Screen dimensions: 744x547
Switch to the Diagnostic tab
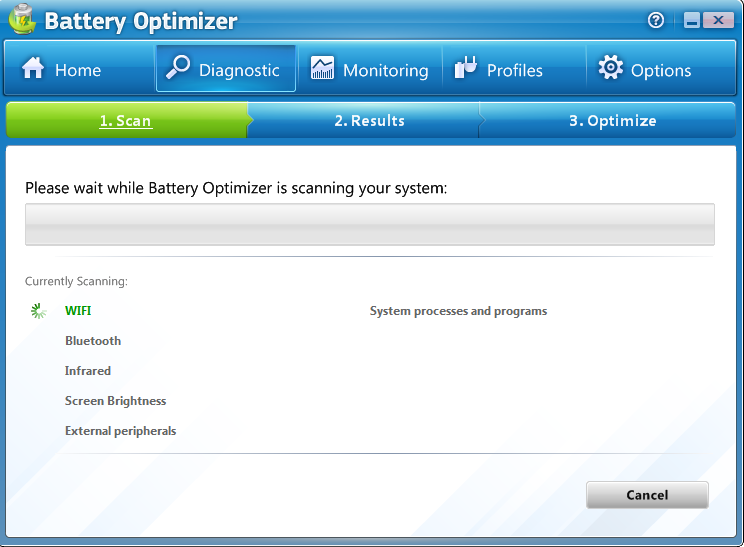point(226,68)
